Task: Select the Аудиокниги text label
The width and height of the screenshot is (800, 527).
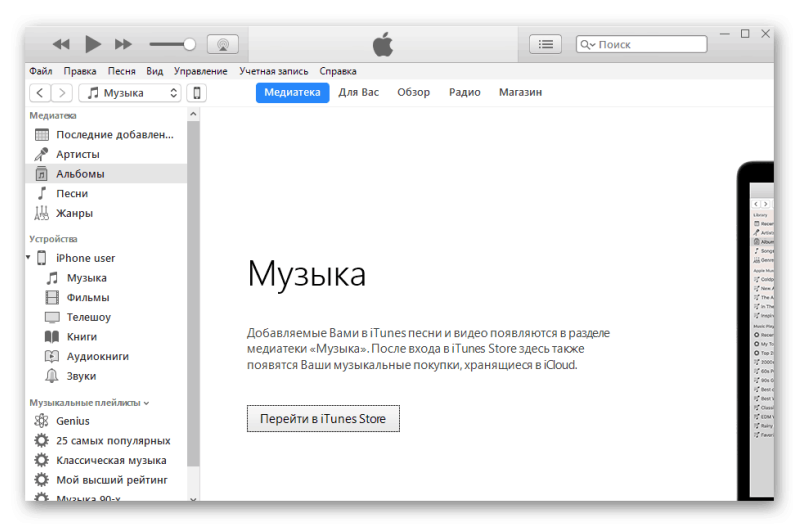Action: coord(98,356)
